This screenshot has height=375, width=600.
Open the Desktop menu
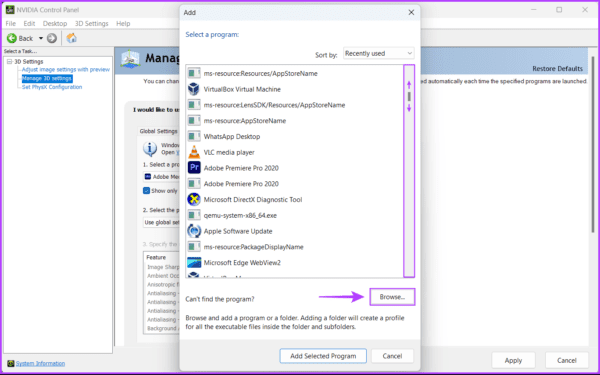click(55, 23)
